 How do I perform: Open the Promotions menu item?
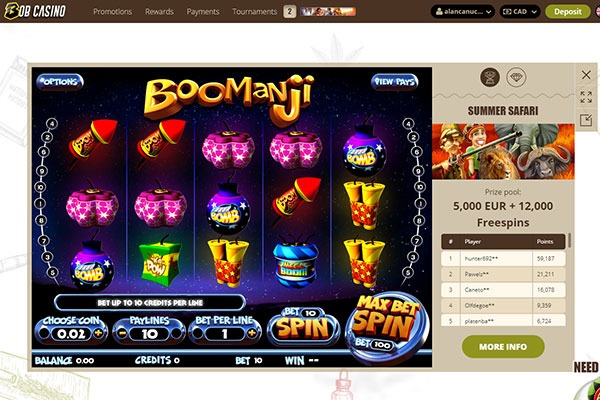coord(112,12)
